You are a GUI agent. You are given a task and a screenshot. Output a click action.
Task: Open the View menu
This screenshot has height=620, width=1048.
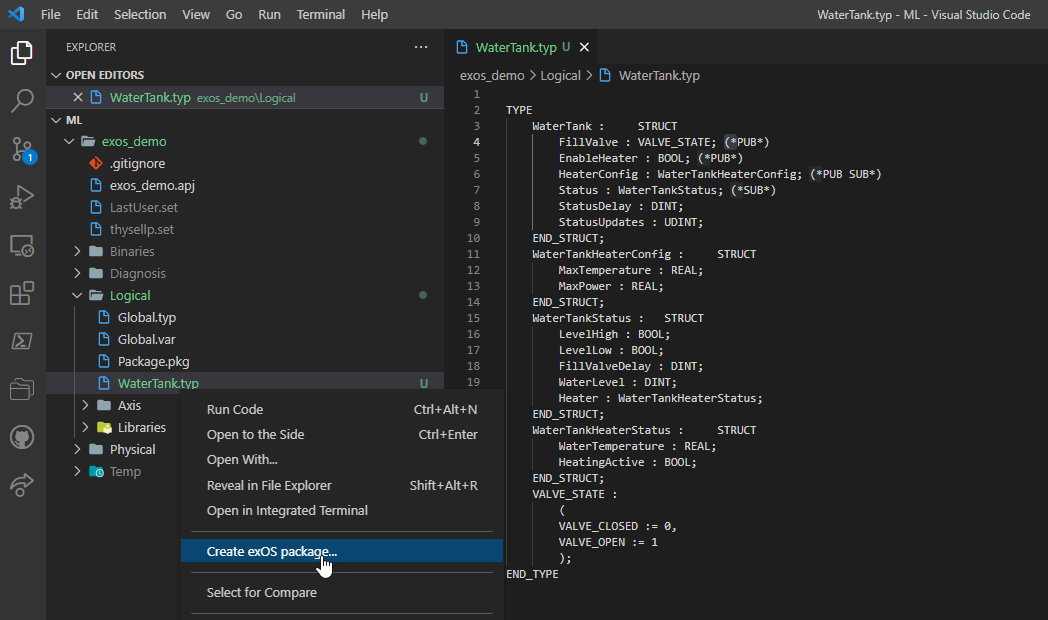[x=196, y=14]
